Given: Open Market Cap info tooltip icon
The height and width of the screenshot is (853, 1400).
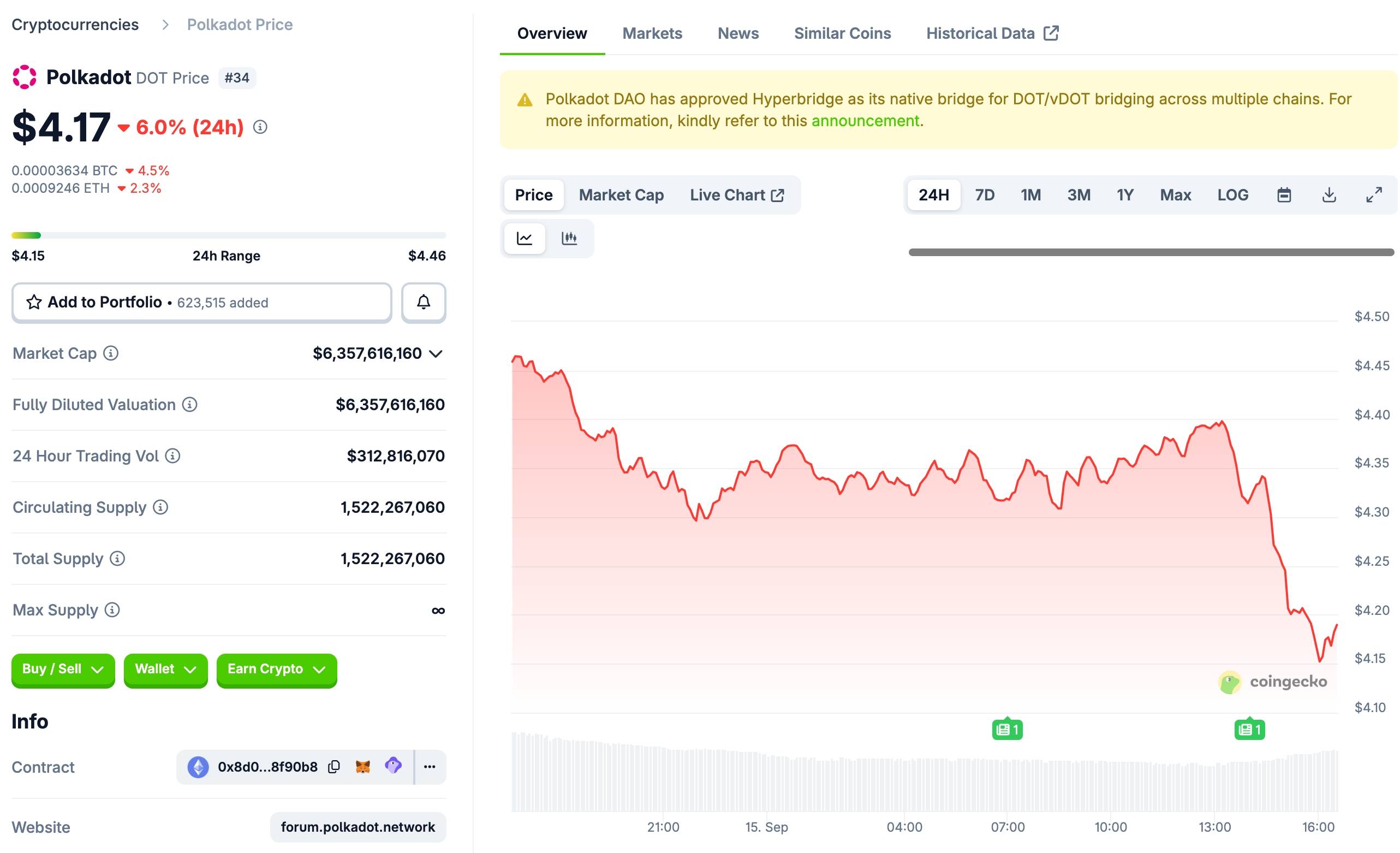Looking at the screenshot, I should (111, 353).
